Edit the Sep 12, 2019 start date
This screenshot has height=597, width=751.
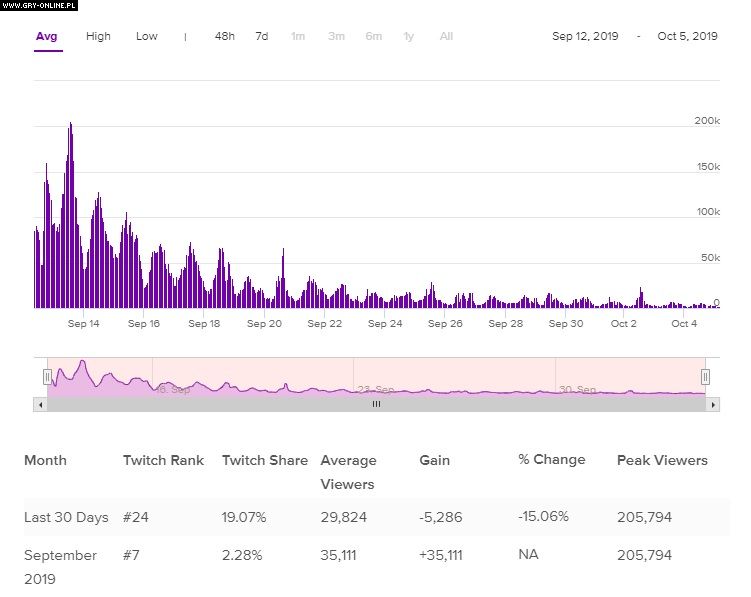[585, 37]
